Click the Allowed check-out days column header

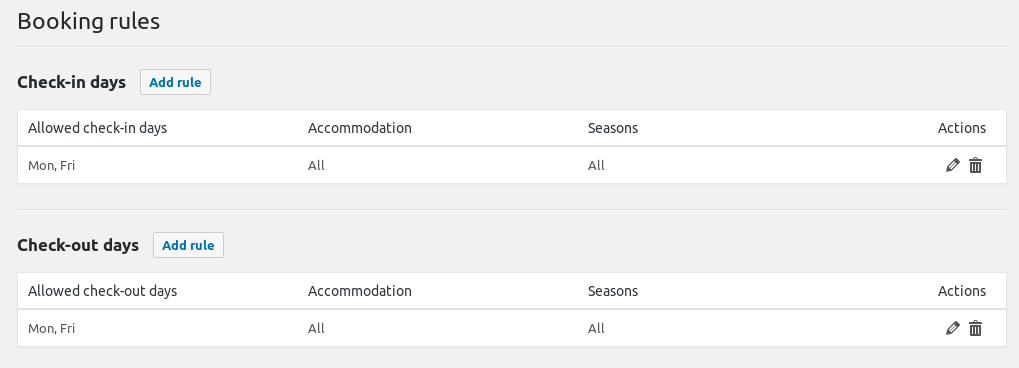(103, 291)
